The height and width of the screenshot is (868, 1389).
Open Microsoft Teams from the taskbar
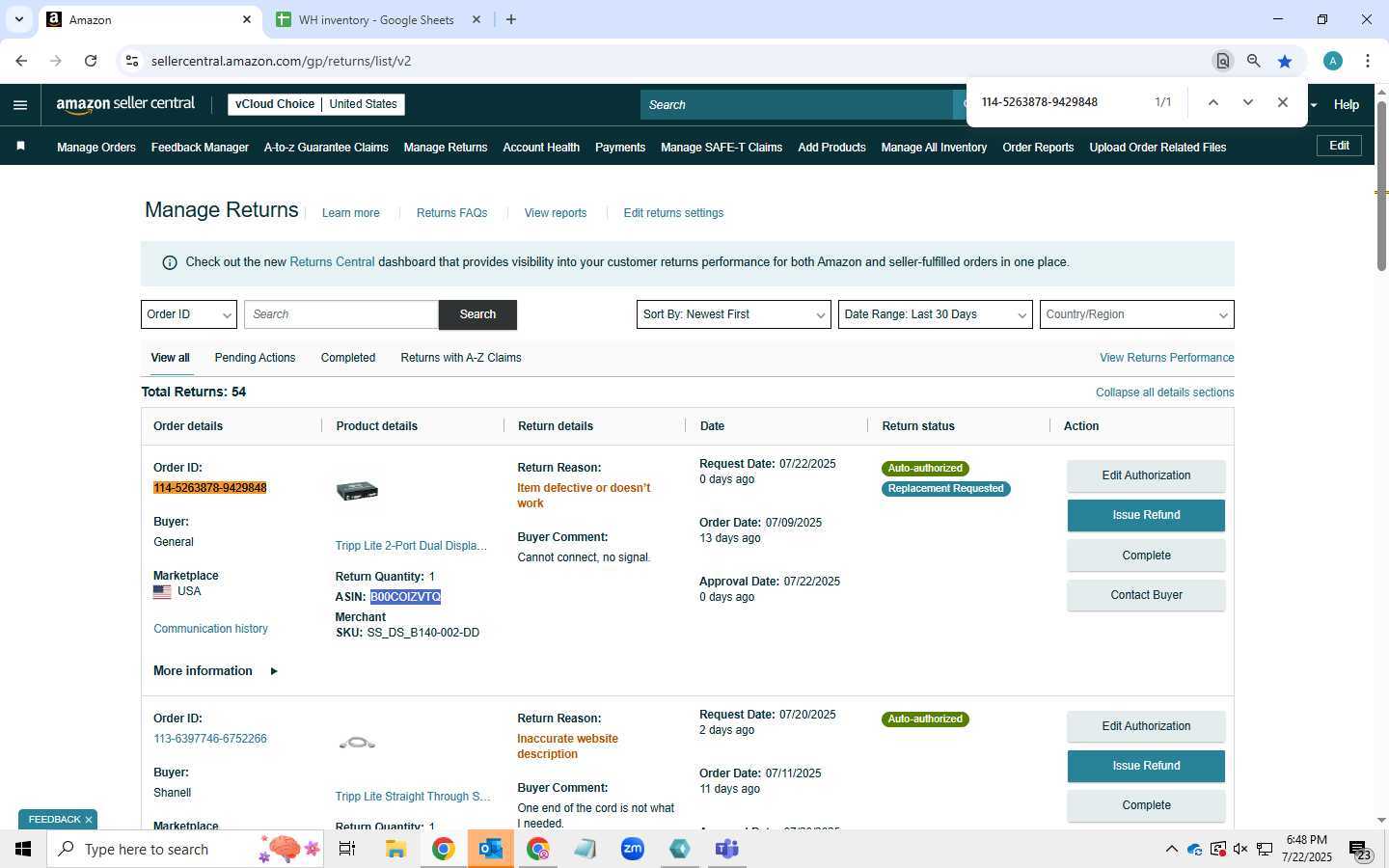tap(726, 849)
